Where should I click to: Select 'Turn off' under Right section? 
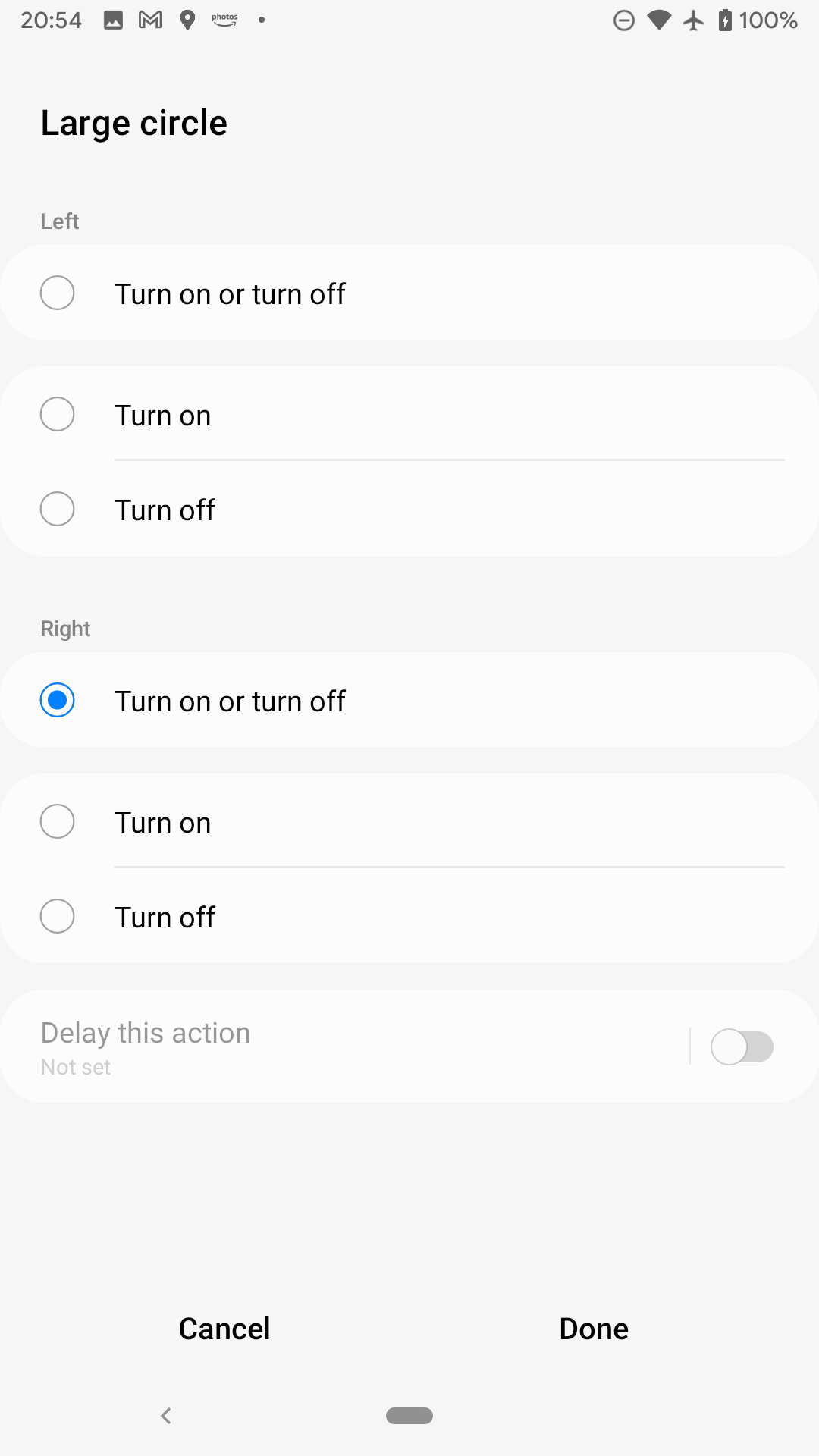[x=58, y=917]
